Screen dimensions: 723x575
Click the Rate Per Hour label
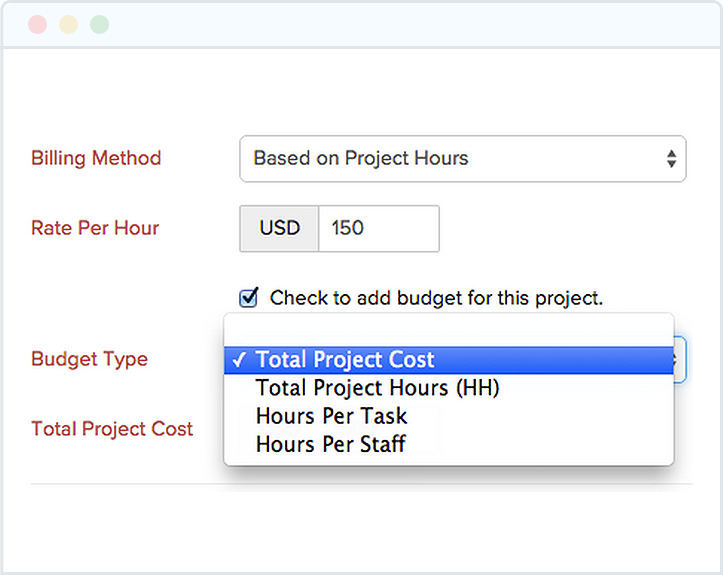pos(95,228)
